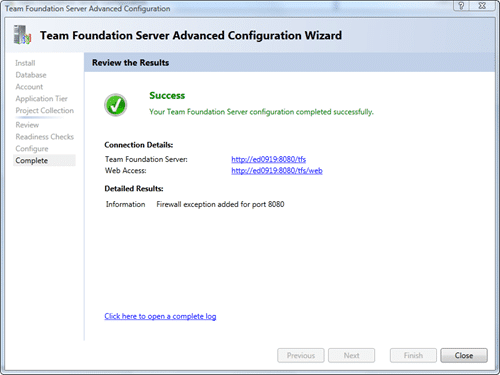500x375 pixels.
Task: Select the Review step in sidebar
Action: click(27, 125)
